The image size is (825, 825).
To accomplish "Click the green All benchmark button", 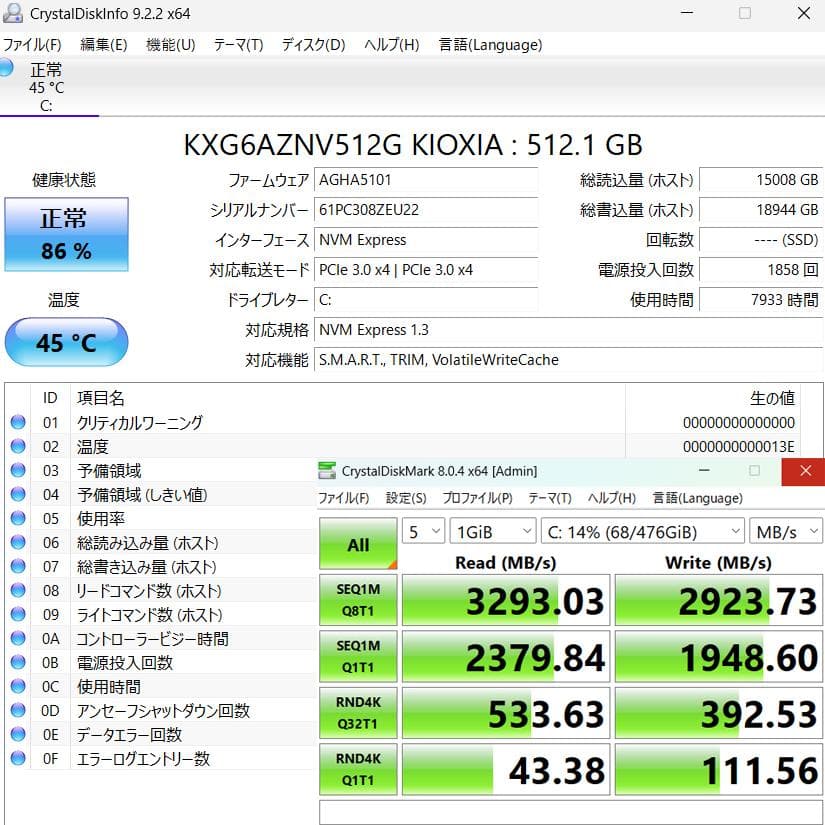I will click(358, 544).
